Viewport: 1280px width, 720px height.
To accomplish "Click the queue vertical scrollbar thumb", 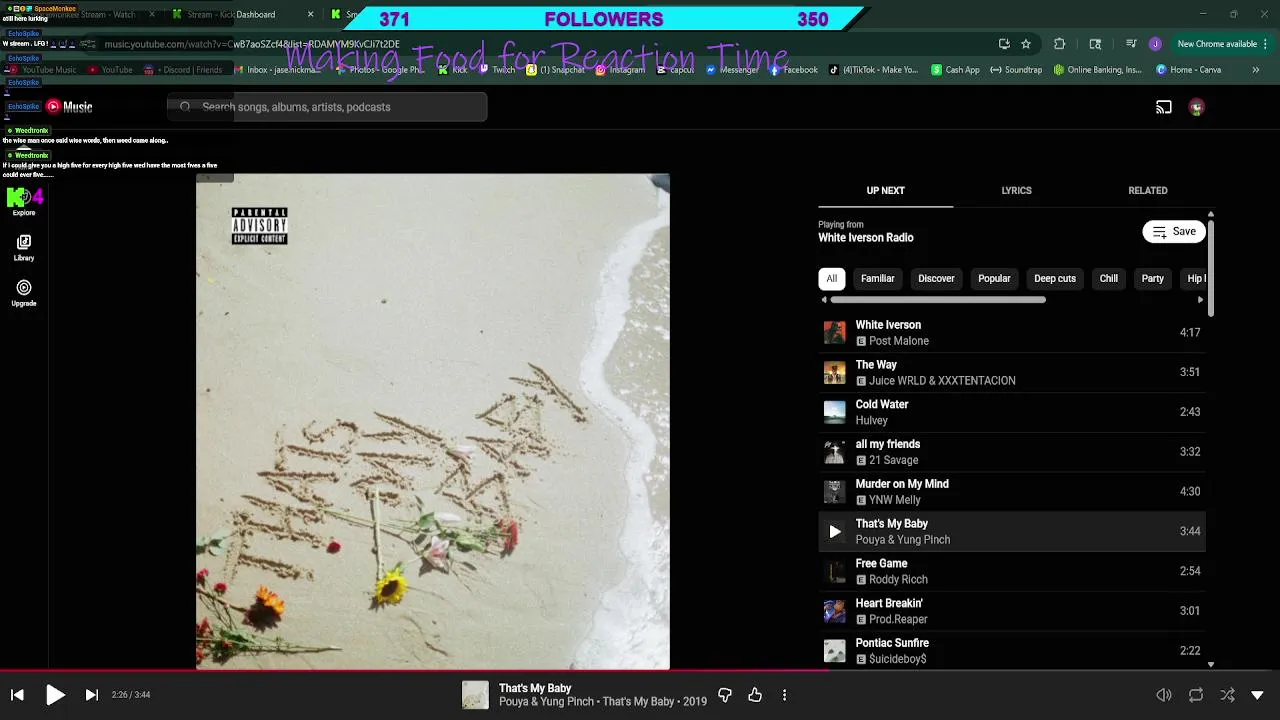I will pos(1211,267).
